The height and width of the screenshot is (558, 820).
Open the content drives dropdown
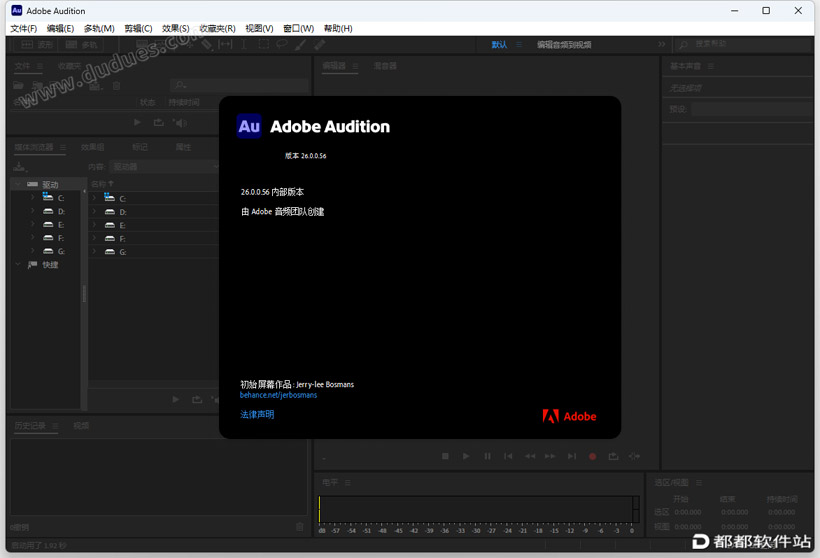point(165,167)
